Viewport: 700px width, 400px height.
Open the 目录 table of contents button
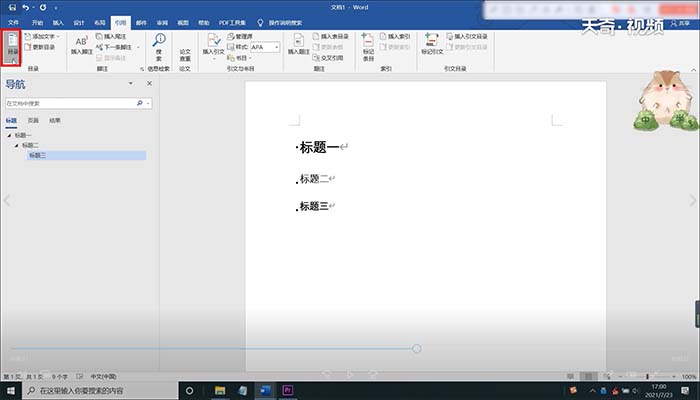coord(12,47)
